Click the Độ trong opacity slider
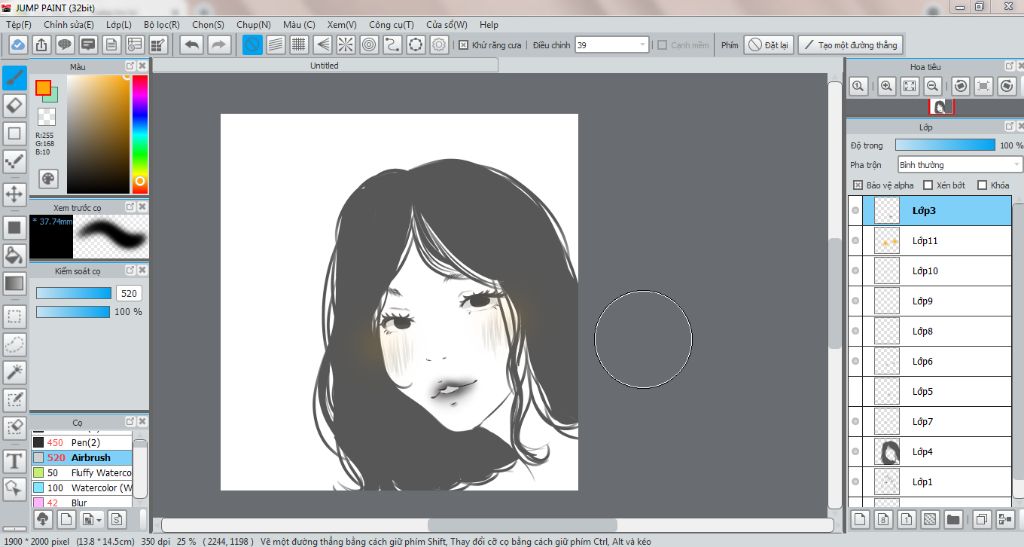1024x547 pixels. pos(945,145)
